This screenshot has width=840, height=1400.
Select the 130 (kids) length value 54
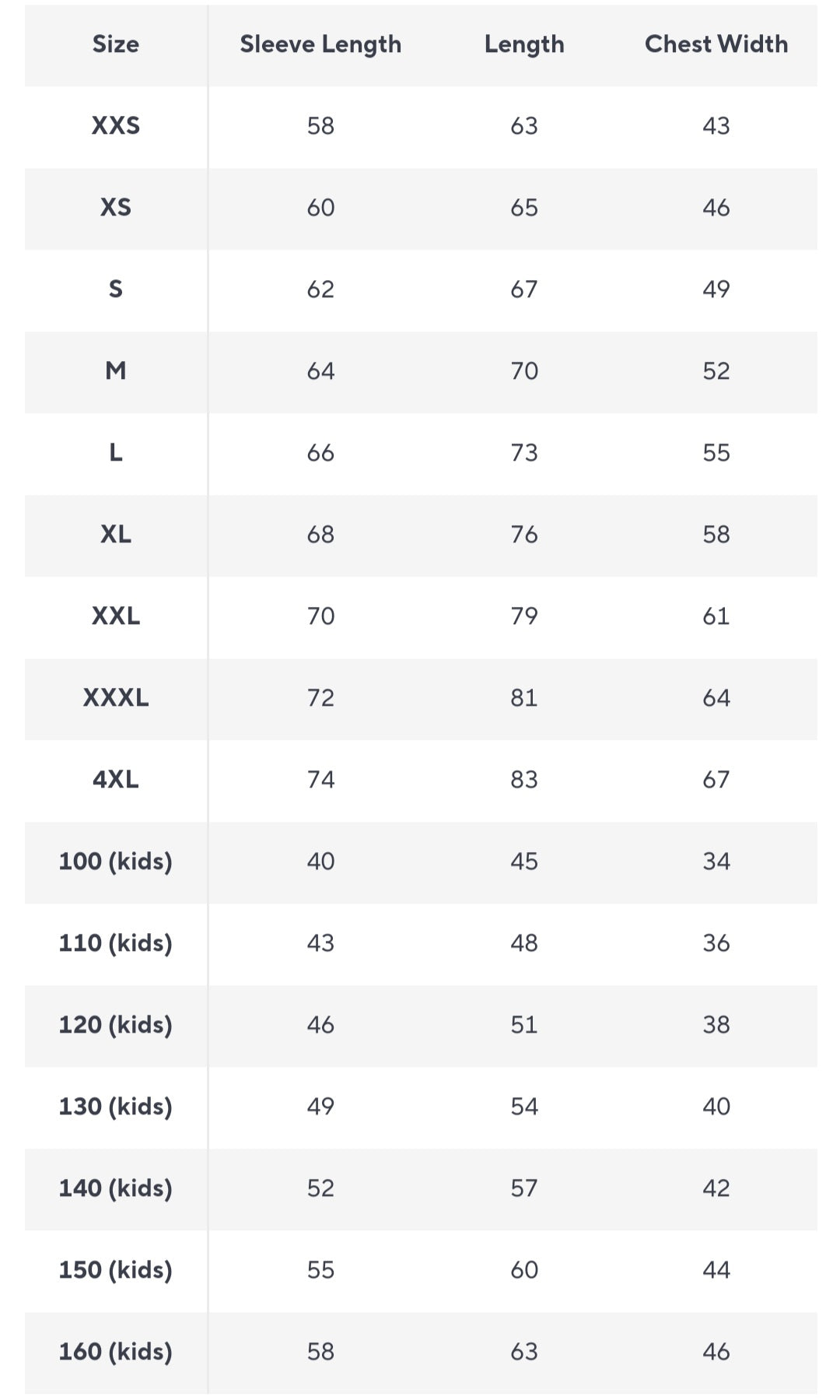click(x=524, y=1107)
